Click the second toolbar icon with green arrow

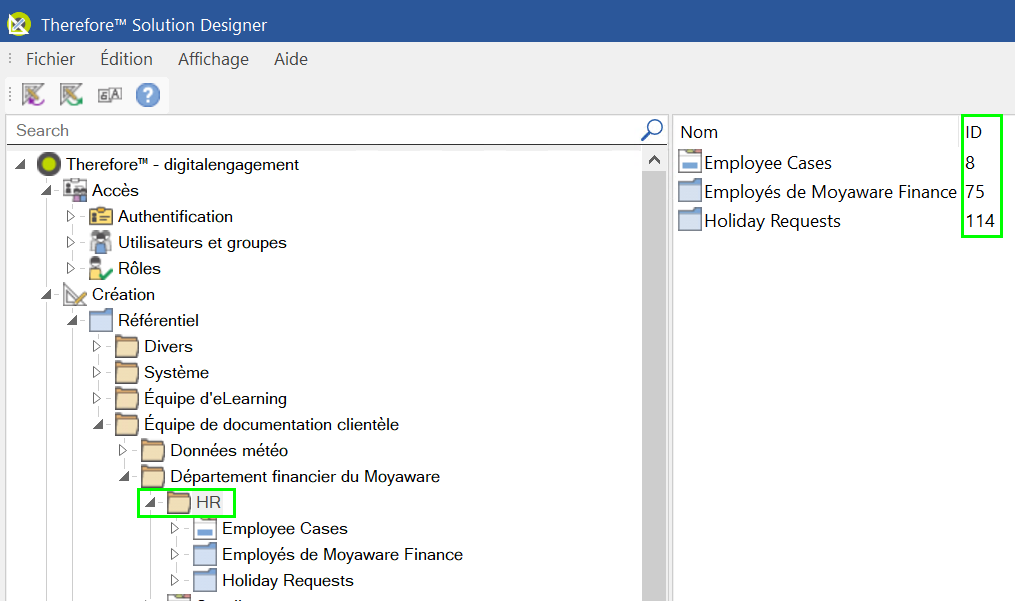pos(71,95)
